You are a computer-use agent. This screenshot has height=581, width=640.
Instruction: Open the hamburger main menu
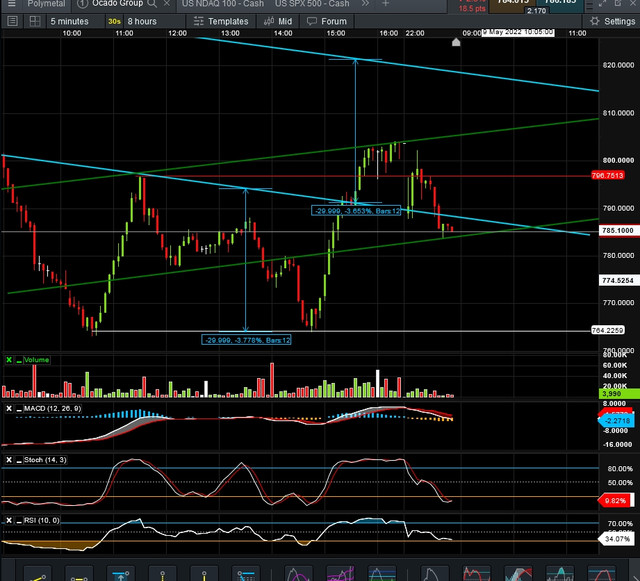pyautogui.click(x=11, y=4)
